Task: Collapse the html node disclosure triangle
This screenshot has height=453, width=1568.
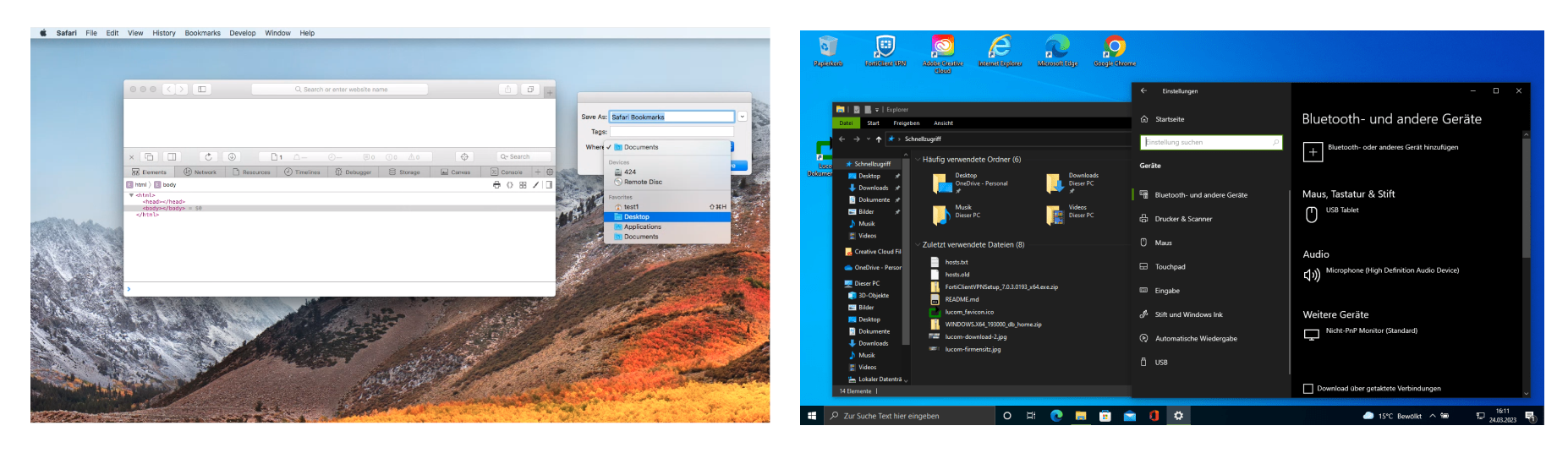Action: (131, 195)
